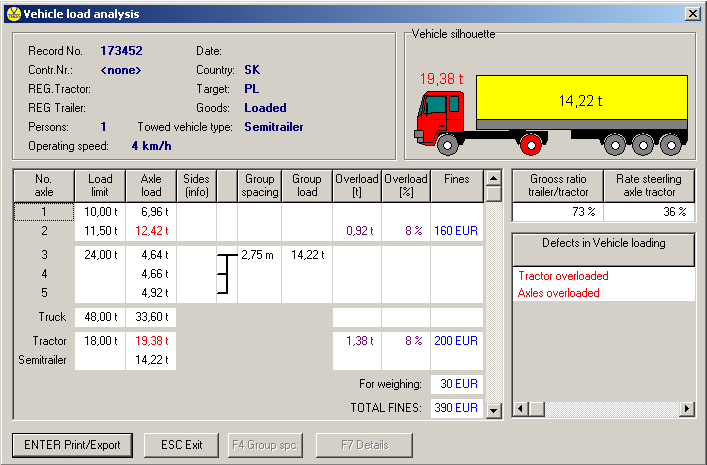This screenshot has height=465, width=707.
Task: Click the 'Grooss ratio trailer/tractor' header
Action: pyautogui.click(x=558, y=185)
